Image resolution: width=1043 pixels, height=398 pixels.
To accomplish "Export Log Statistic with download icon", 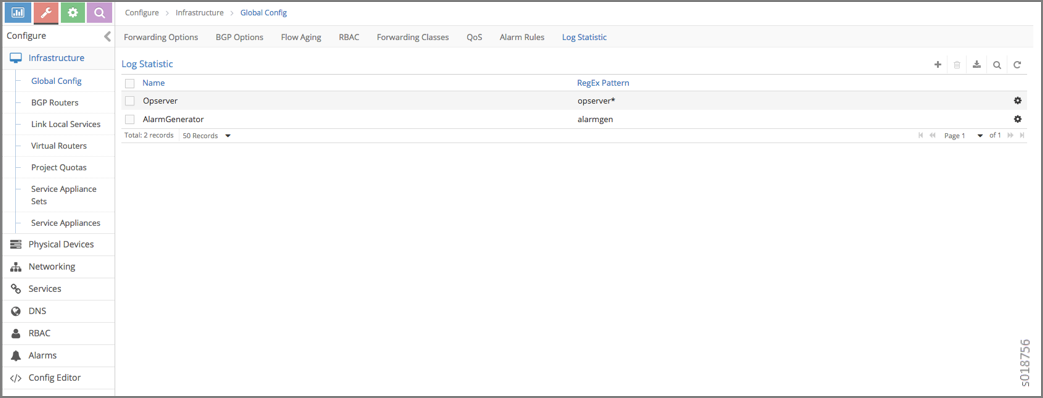I will tap(976, 65).
